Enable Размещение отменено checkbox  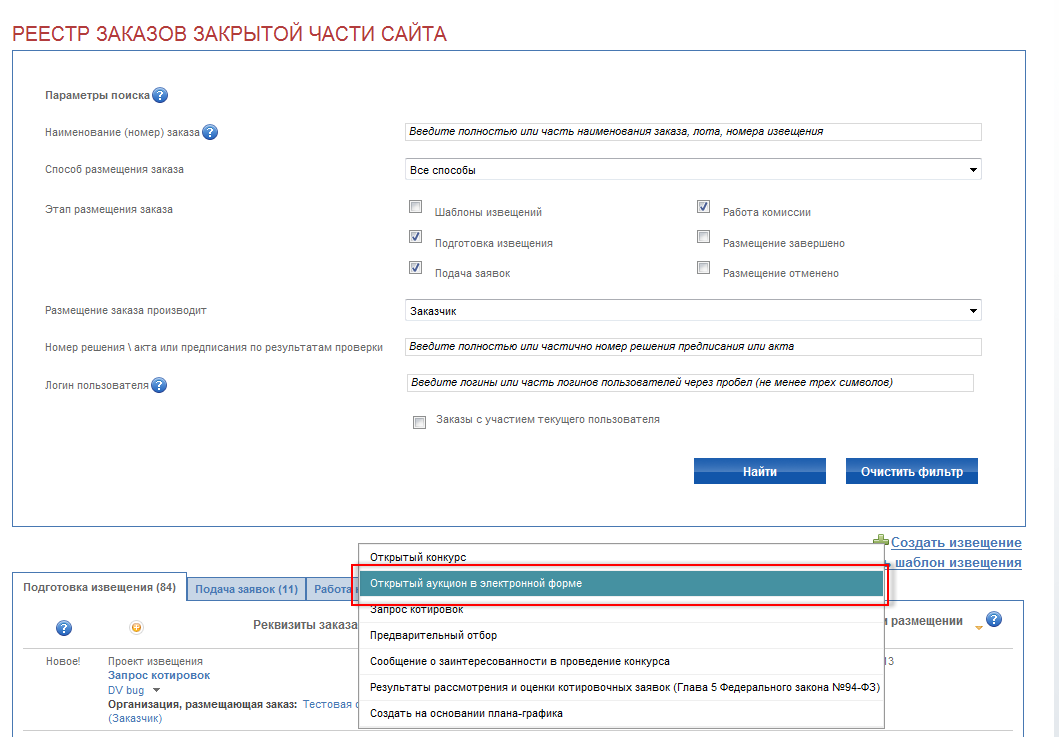coord(703,268)
